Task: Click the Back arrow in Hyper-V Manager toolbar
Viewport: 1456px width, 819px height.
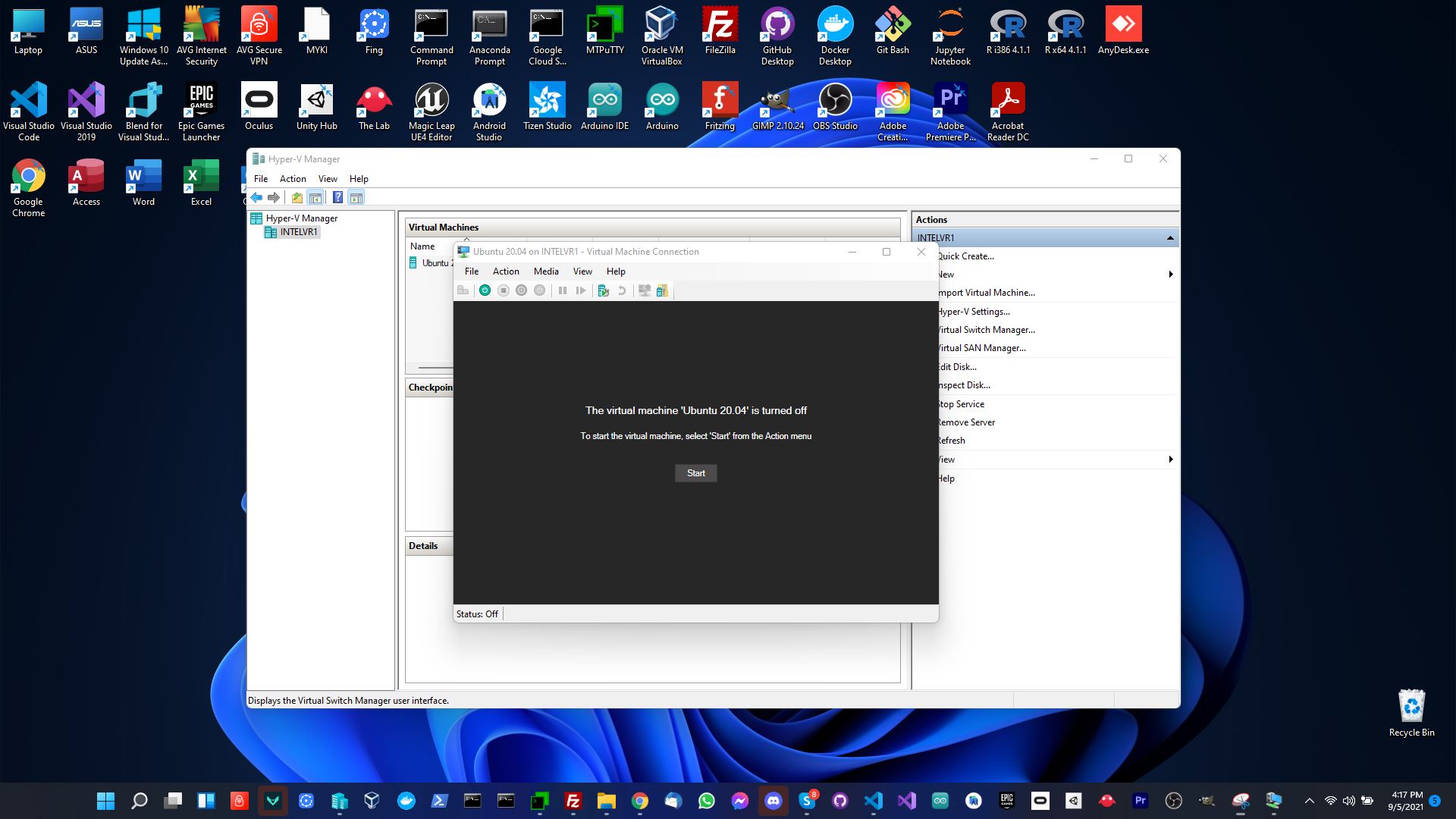Action: [256, 198]
